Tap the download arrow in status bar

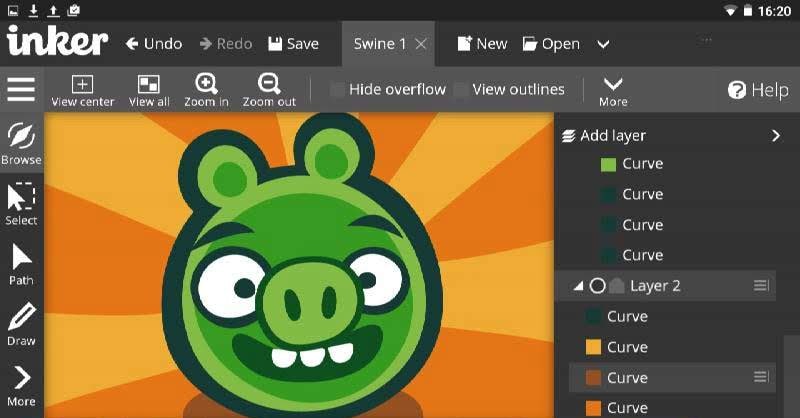coord(33,10)
